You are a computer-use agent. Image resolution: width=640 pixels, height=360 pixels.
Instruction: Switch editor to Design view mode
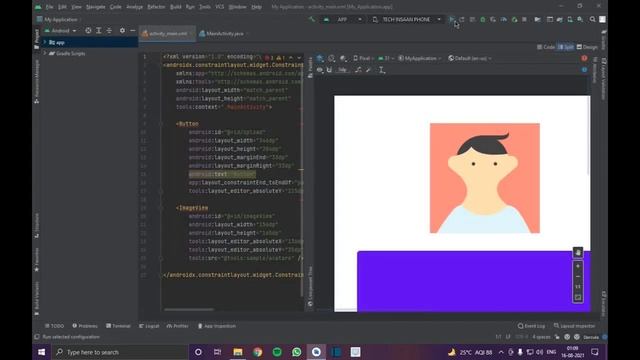click(587, 47)
